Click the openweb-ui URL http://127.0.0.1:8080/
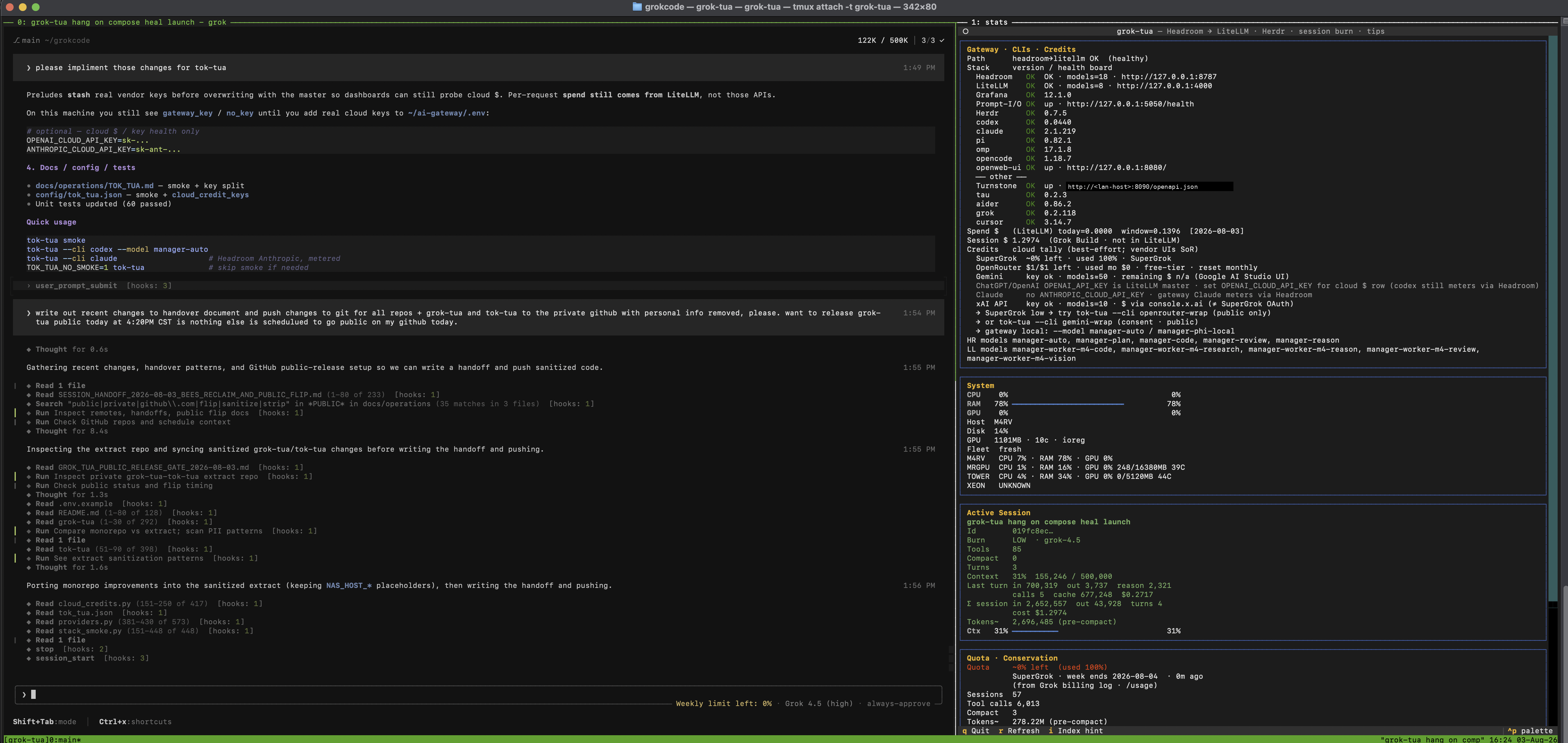Screen dimensions: 1568x743 1116,168
